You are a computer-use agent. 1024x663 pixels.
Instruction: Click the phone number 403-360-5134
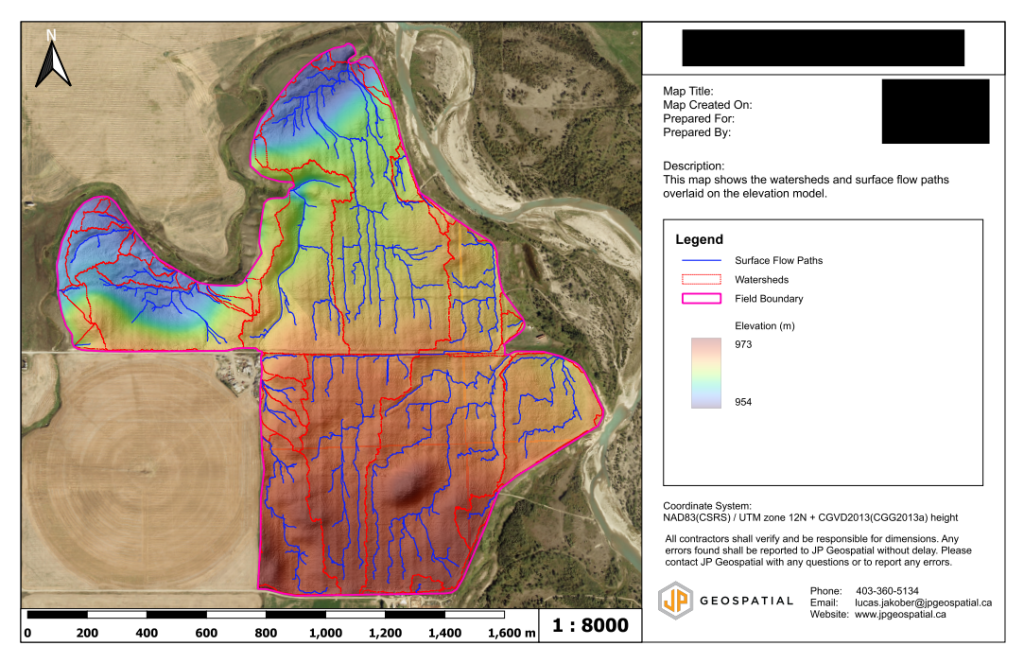coord(887,591)
